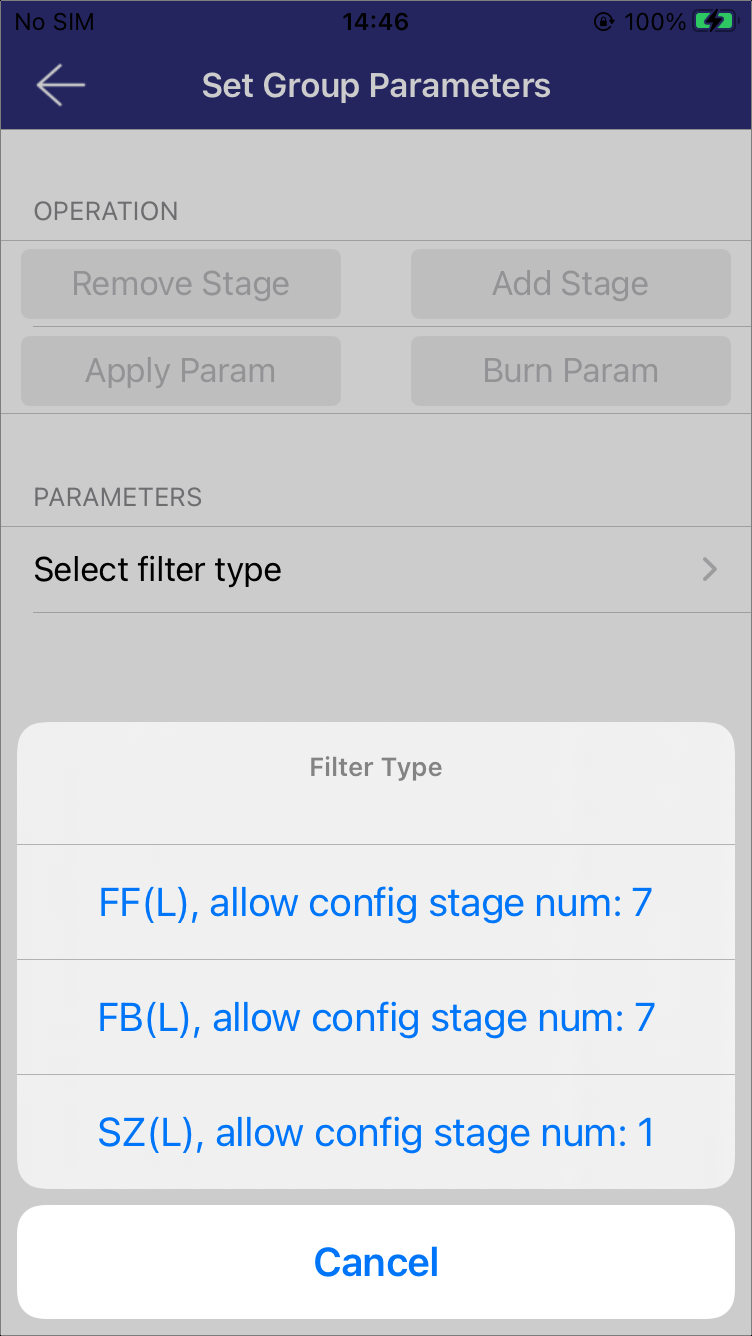Expand the Select filter type chevron

point(710,570)
